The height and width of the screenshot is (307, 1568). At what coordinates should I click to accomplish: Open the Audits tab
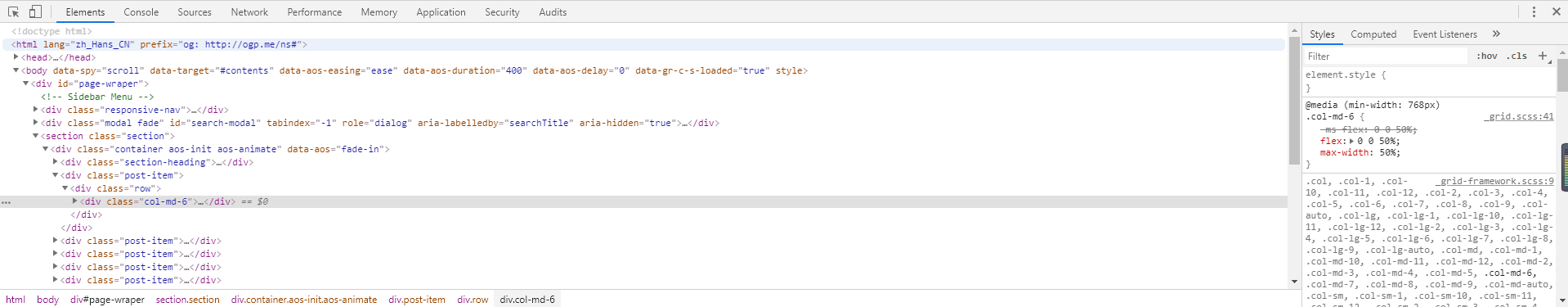click(553, 11)
